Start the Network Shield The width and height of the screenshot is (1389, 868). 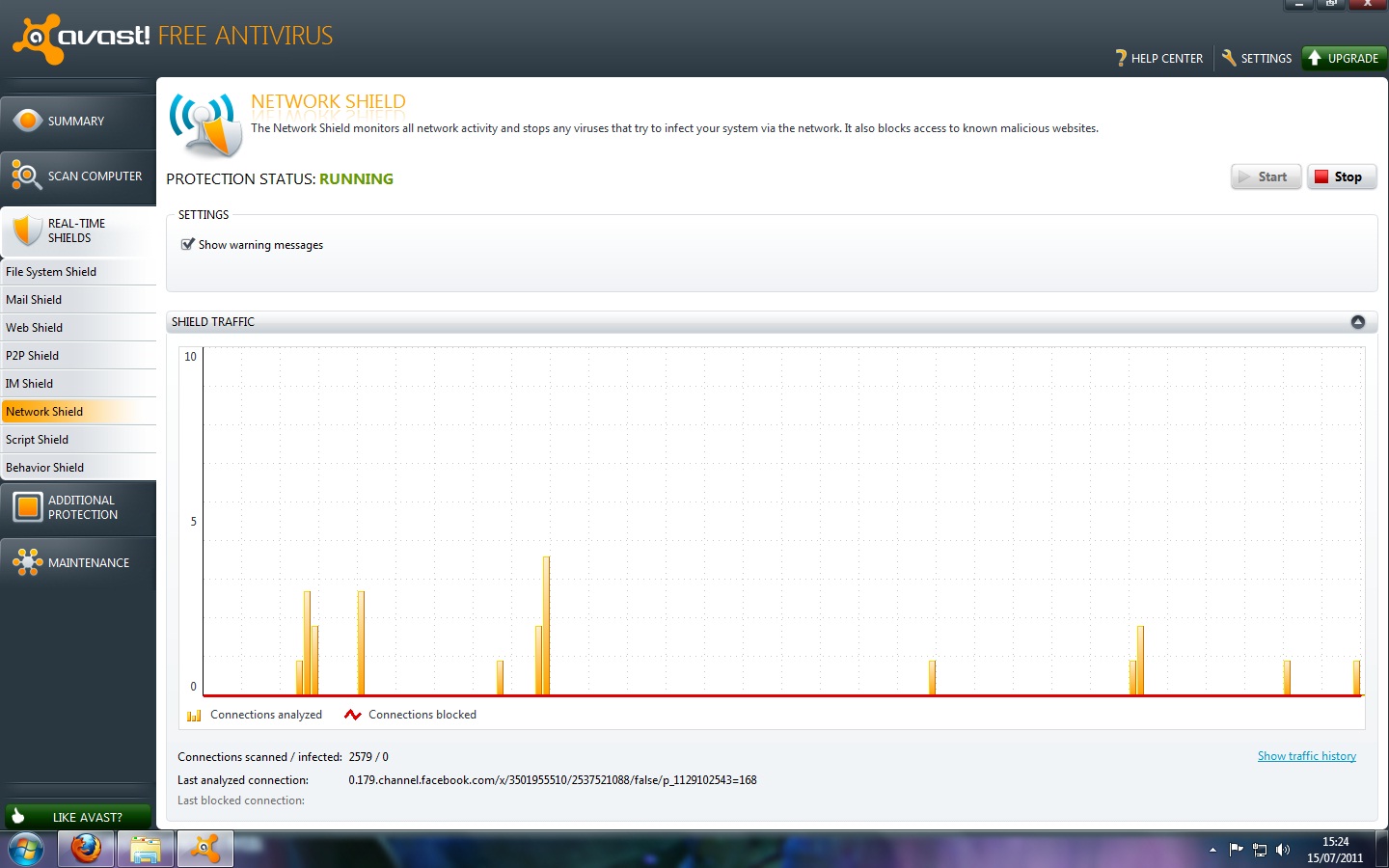[1266, 177]
